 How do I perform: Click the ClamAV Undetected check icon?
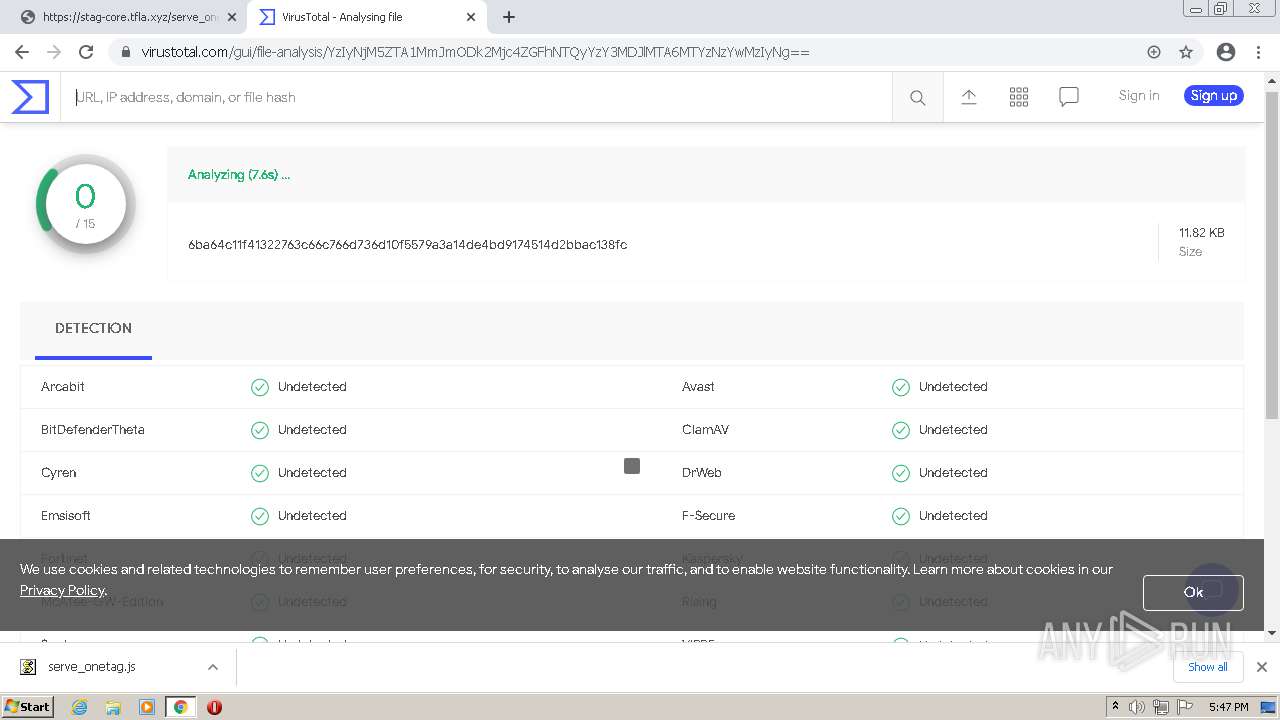click(901, 430)
